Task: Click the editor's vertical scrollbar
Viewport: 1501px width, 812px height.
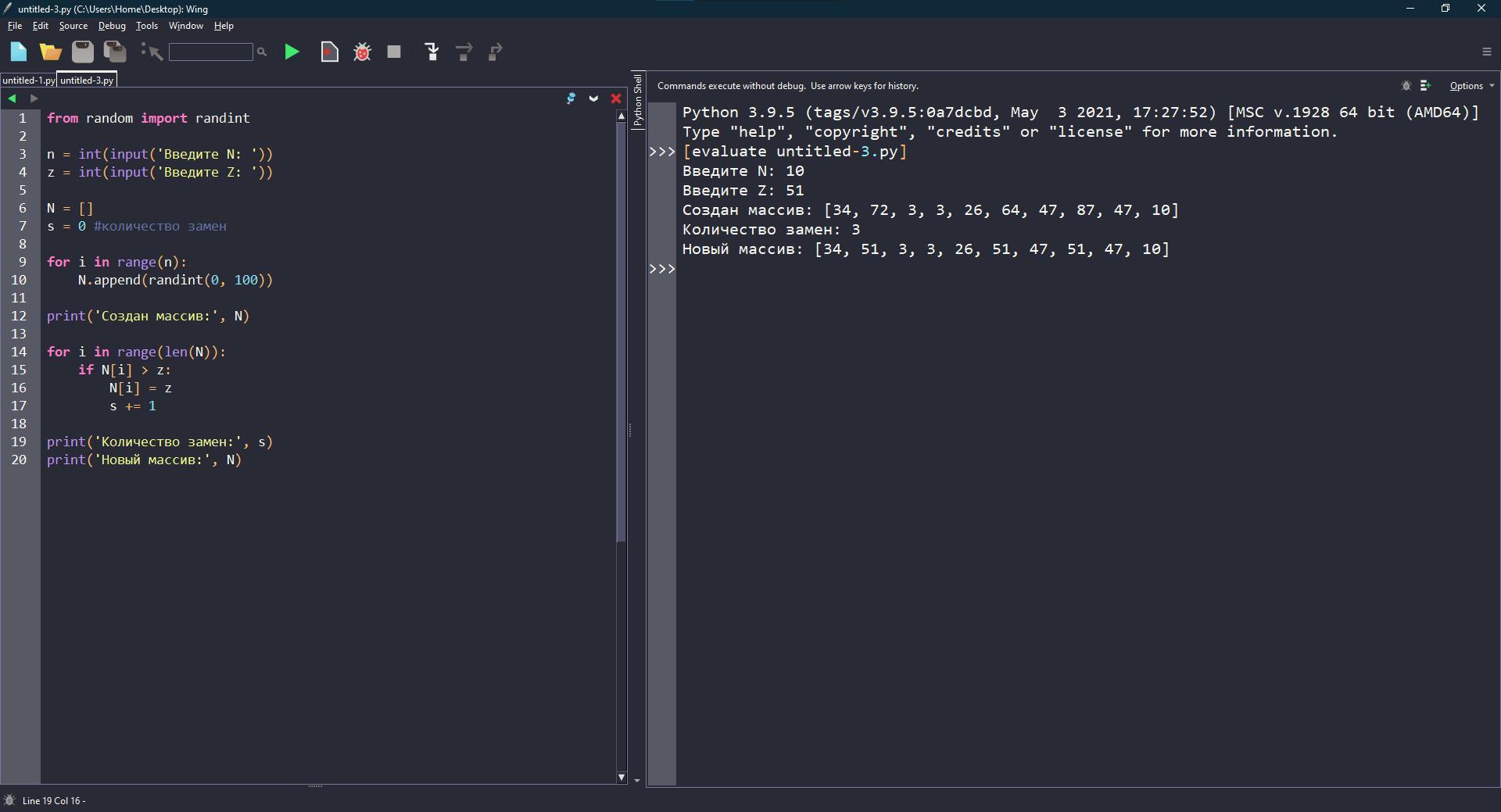Action: coord(622,328)
